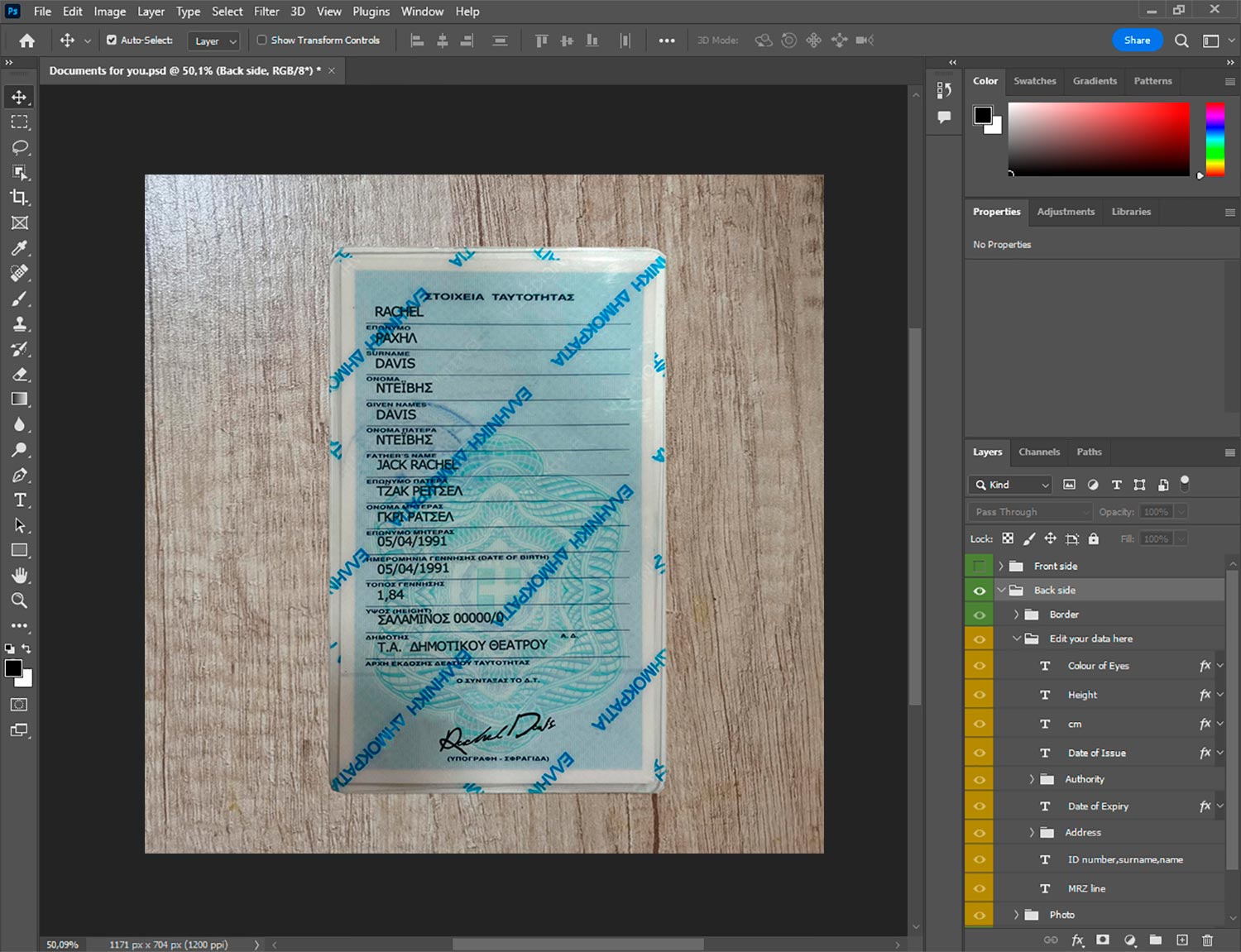Select the Lasso tool
The width and height of the screenshot is (1241, 952).
[19, 147]
